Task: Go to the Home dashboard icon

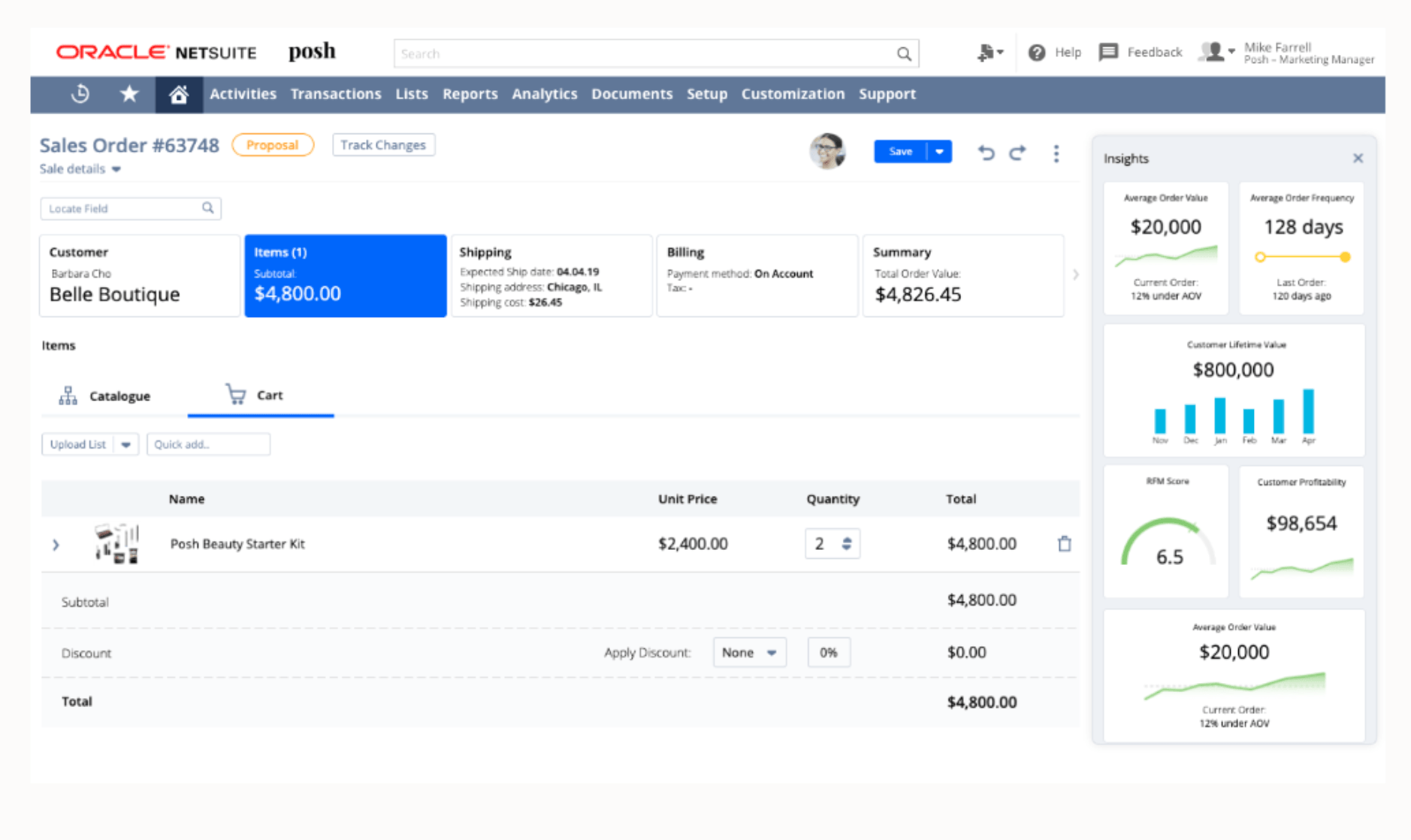Action: click(179, 95)
